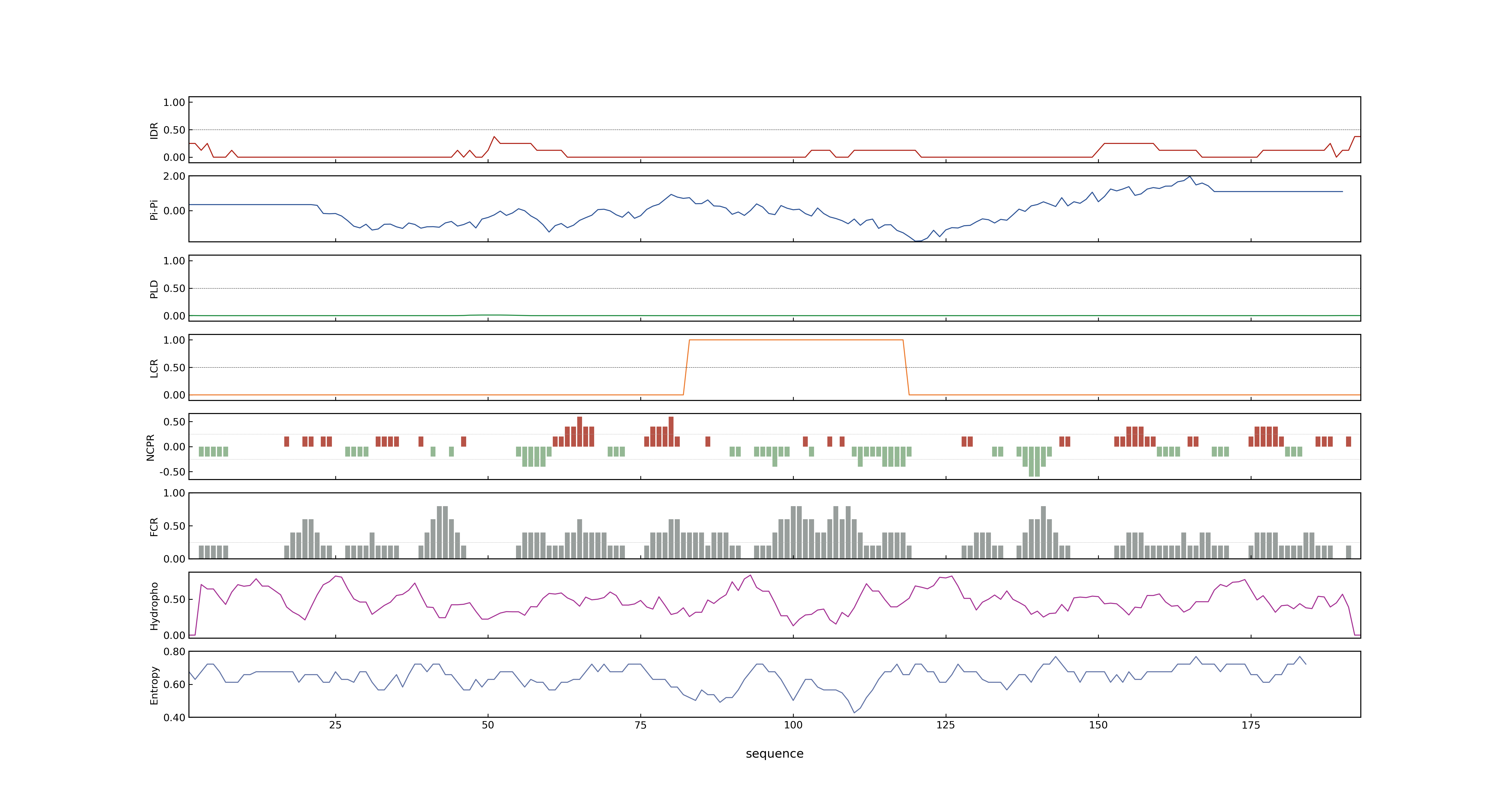Click the 2.00 tick on Pi-Pi axis
The image size is (1512, 806).
174,176
